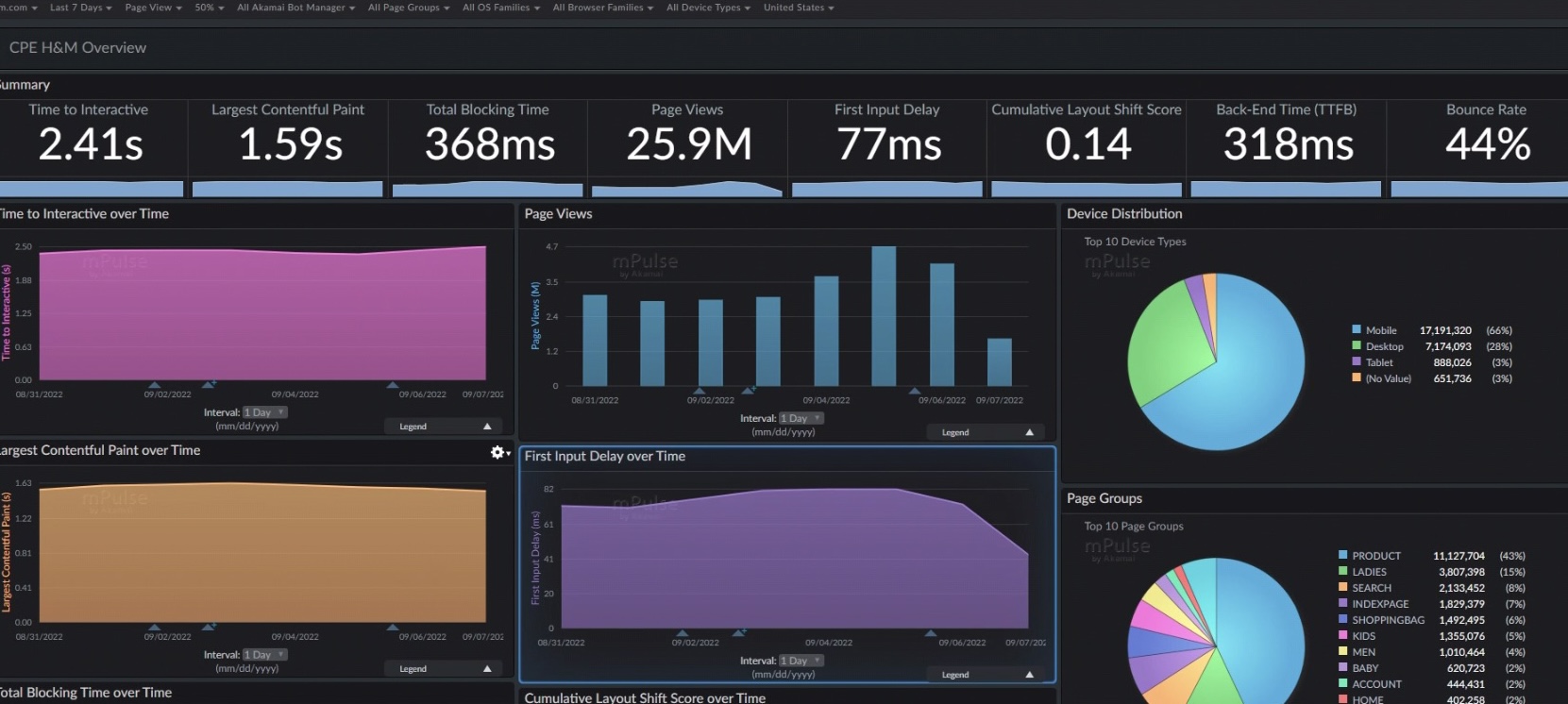Screen dimensions: 1568x704
Task: Click the 09/06/2022 triangle marker on First Input Delay chart
Action: (931, 633)
